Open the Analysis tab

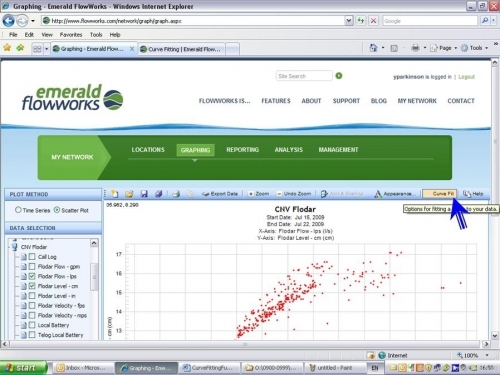(288, 150)
